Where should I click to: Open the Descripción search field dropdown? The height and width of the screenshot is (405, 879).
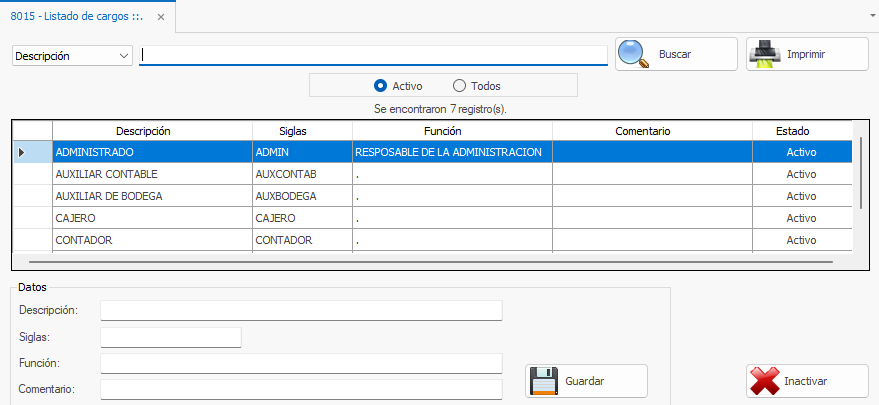pos(124,56)
